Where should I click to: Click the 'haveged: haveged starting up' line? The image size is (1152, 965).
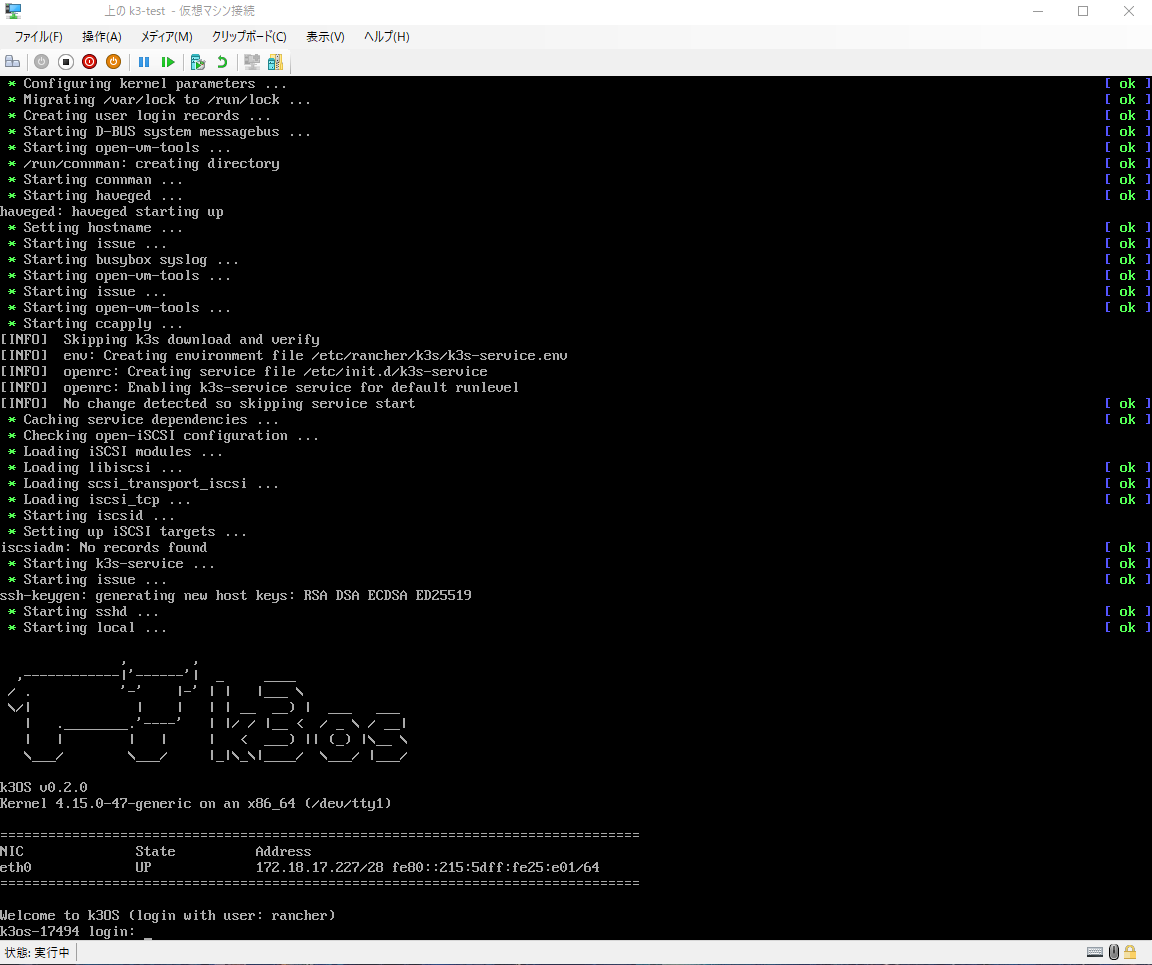pos(112,212)
